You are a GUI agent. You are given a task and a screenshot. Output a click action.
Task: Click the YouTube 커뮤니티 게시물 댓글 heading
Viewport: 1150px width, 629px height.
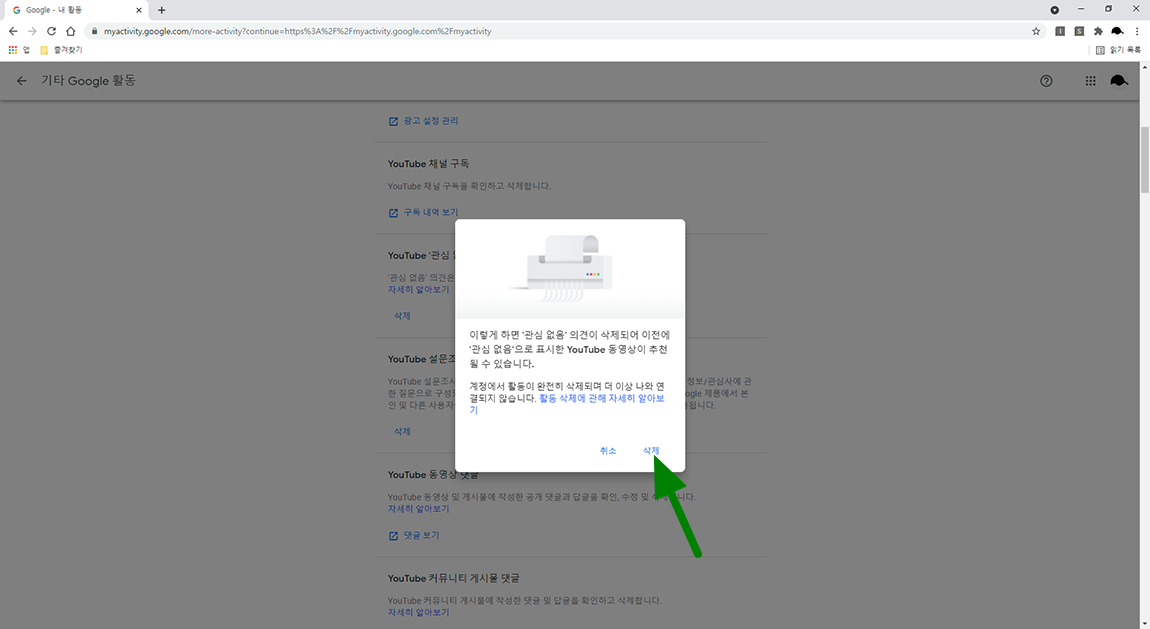coord(453,578)
